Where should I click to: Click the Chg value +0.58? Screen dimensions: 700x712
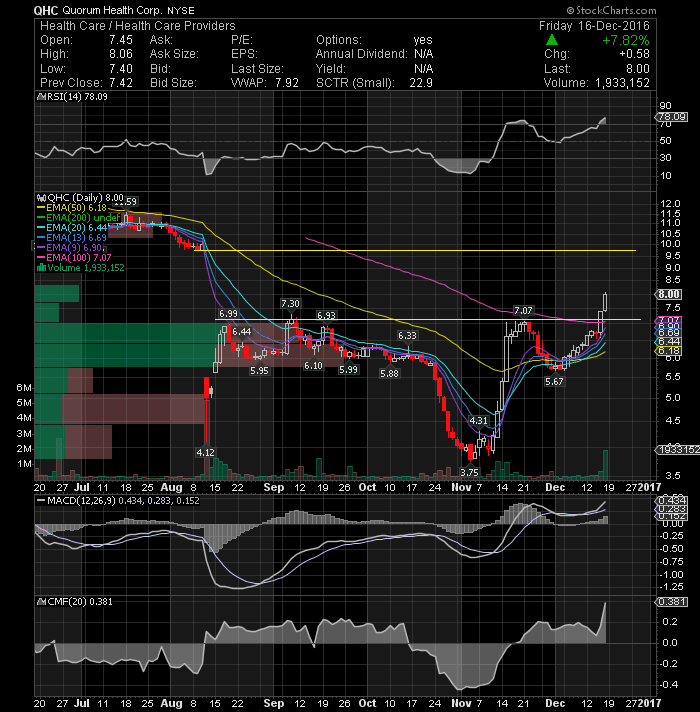click(x=635, y=54)
